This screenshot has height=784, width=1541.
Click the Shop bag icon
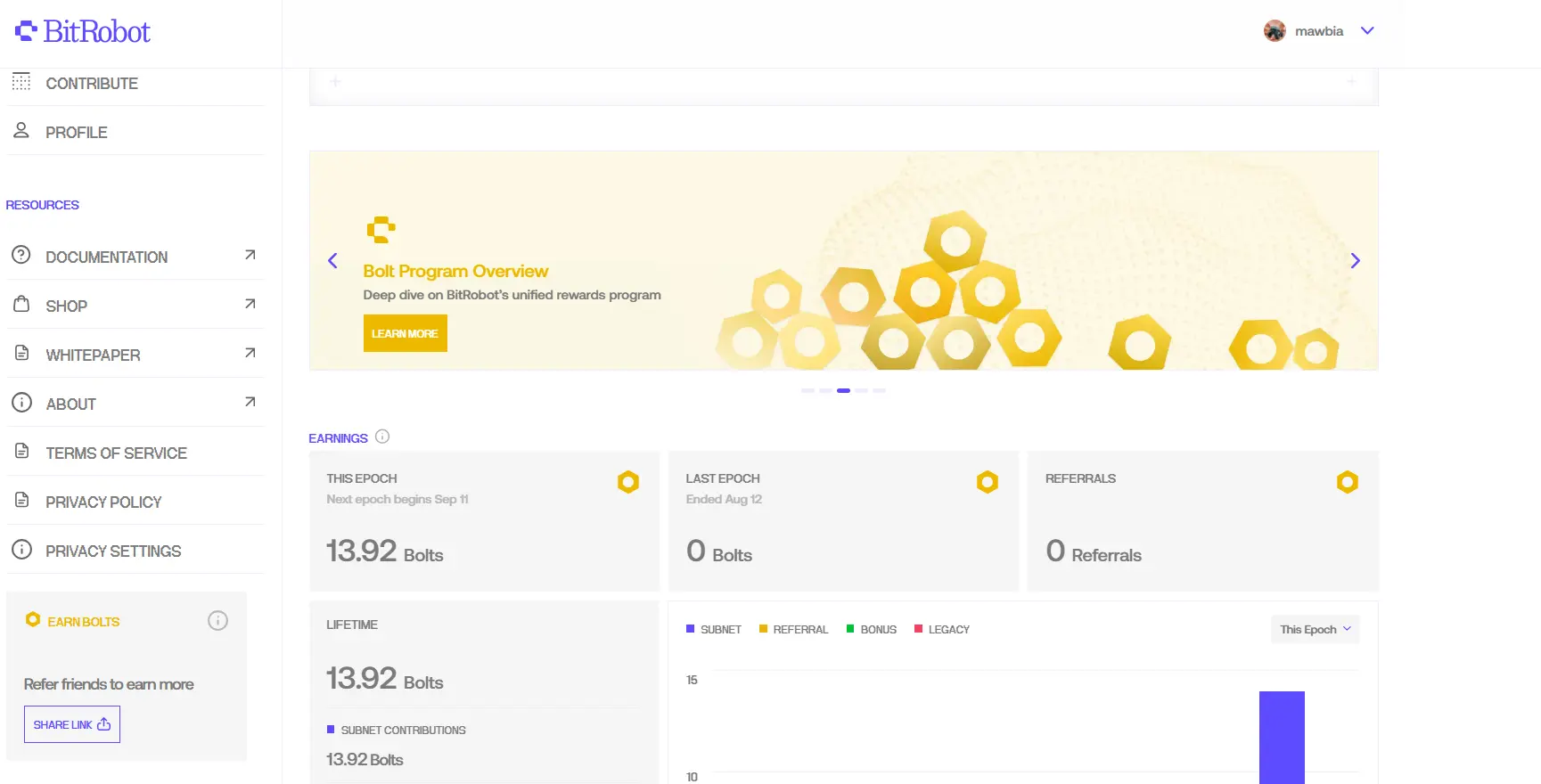21,305
